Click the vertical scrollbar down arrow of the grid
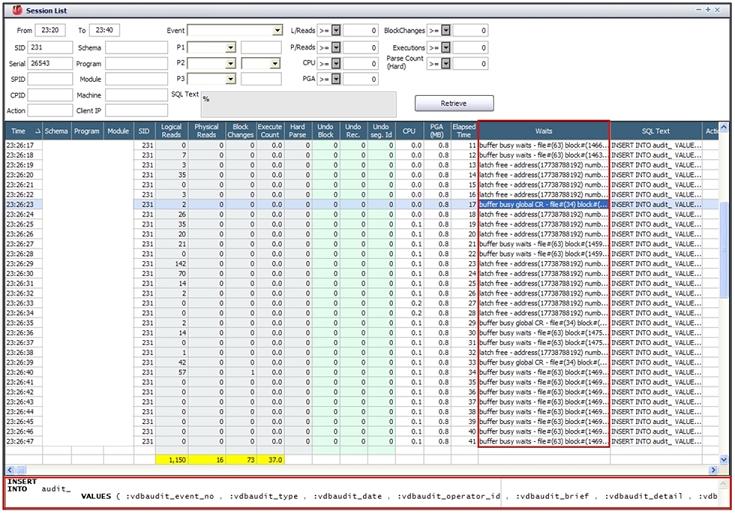The image size is (735, 514). (x=723, y=460)
